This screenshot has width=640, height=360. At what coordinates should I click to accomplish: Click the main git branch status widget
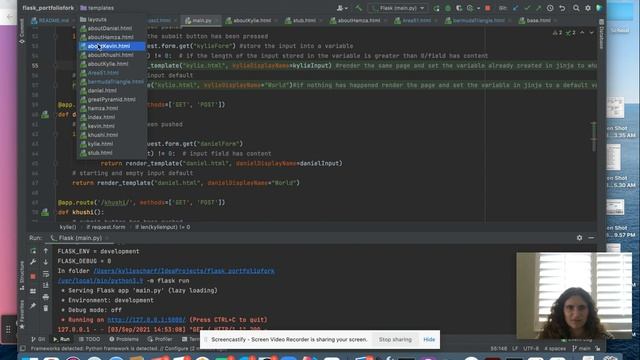(582, 349)
